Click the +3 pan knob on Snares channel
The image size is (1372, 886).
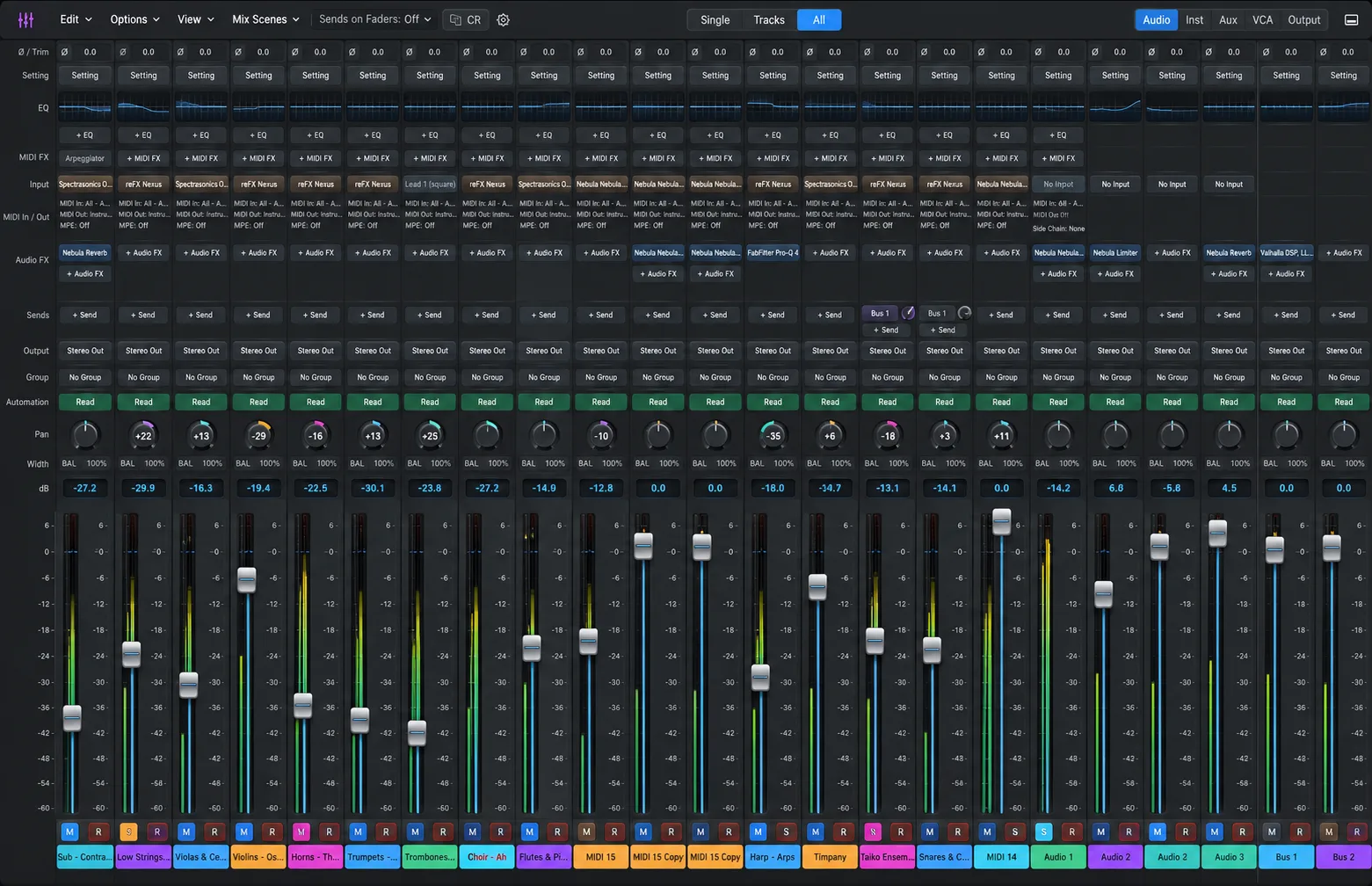pyautogui.click(x=945, y=435)
